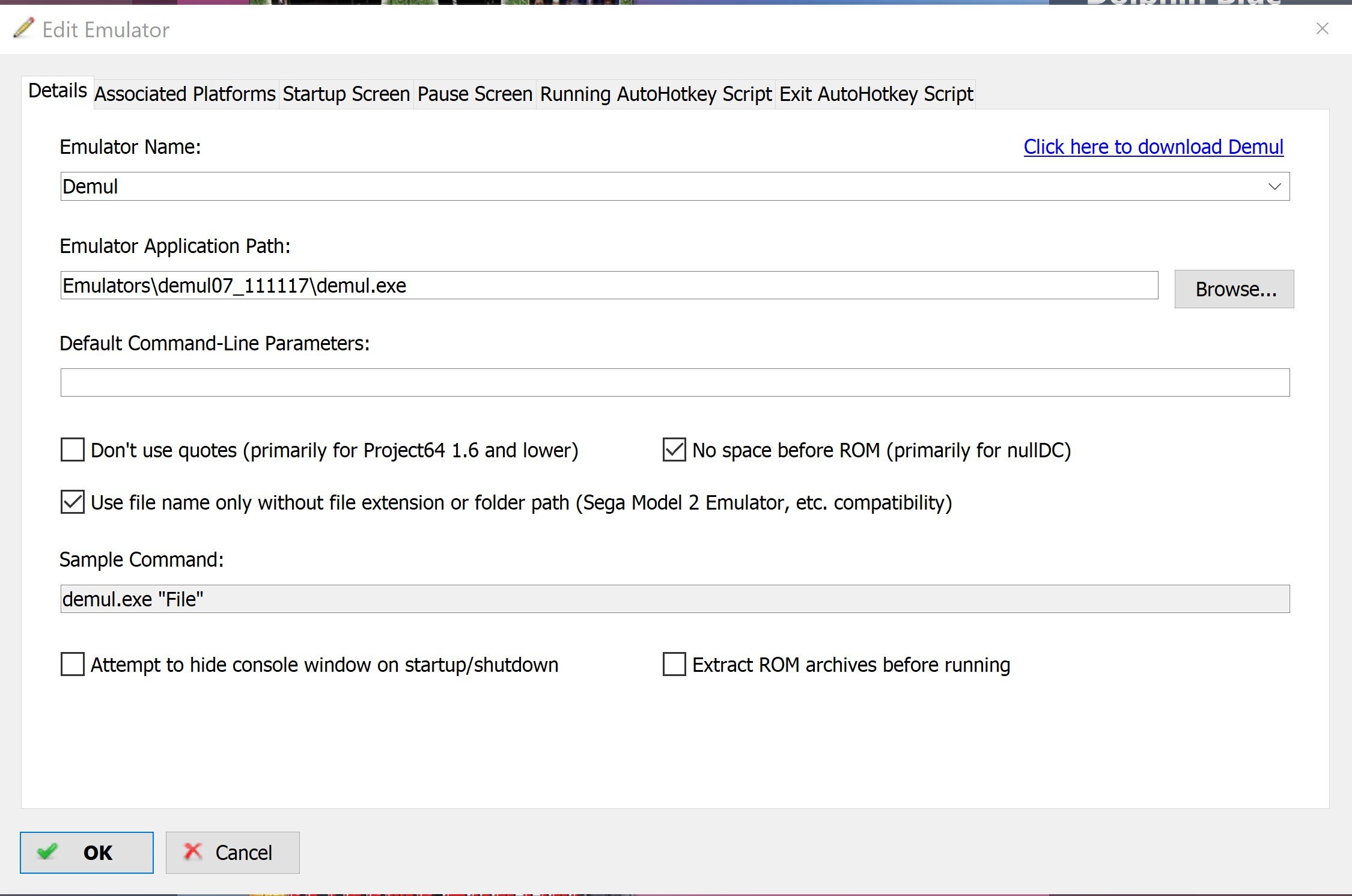Click the Default Command-Line Parameters: label
This screenshot has height=896, width=1352.
point(215,343)
